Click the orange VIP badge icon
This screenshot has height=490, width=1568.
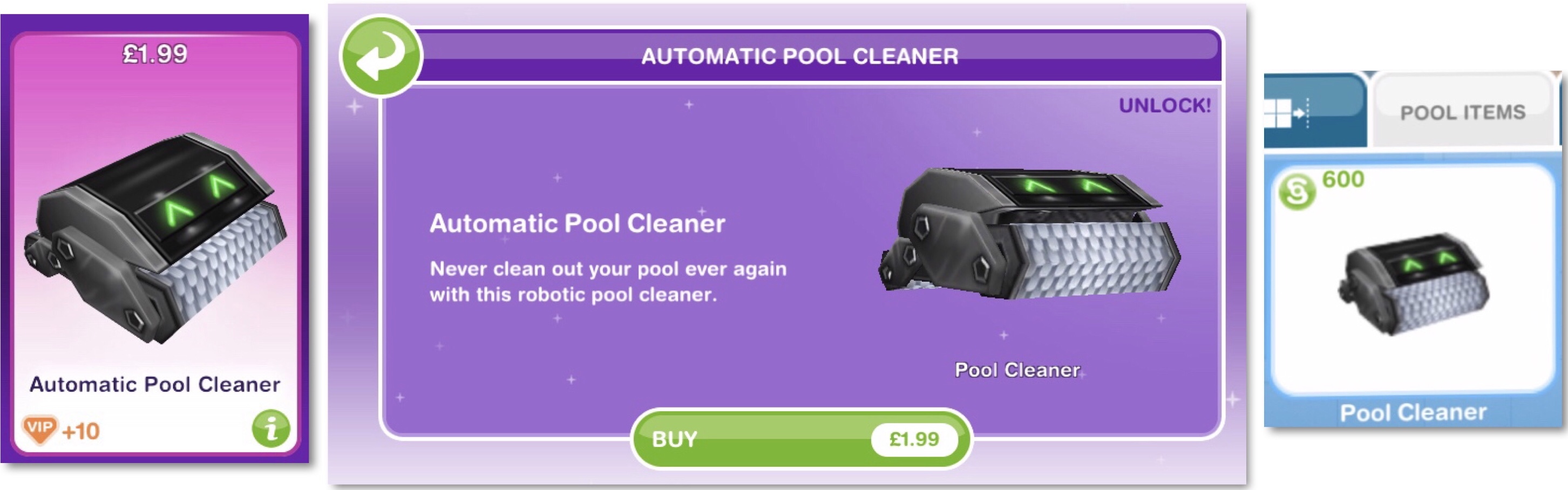(x=40, y=429)
